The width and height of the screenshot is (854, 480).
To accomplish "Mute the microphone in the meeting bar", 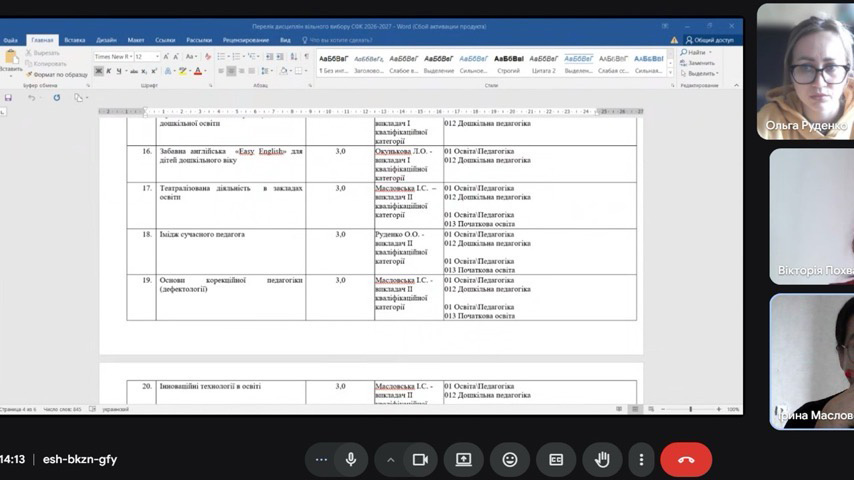I will click(x=351, y=459).
